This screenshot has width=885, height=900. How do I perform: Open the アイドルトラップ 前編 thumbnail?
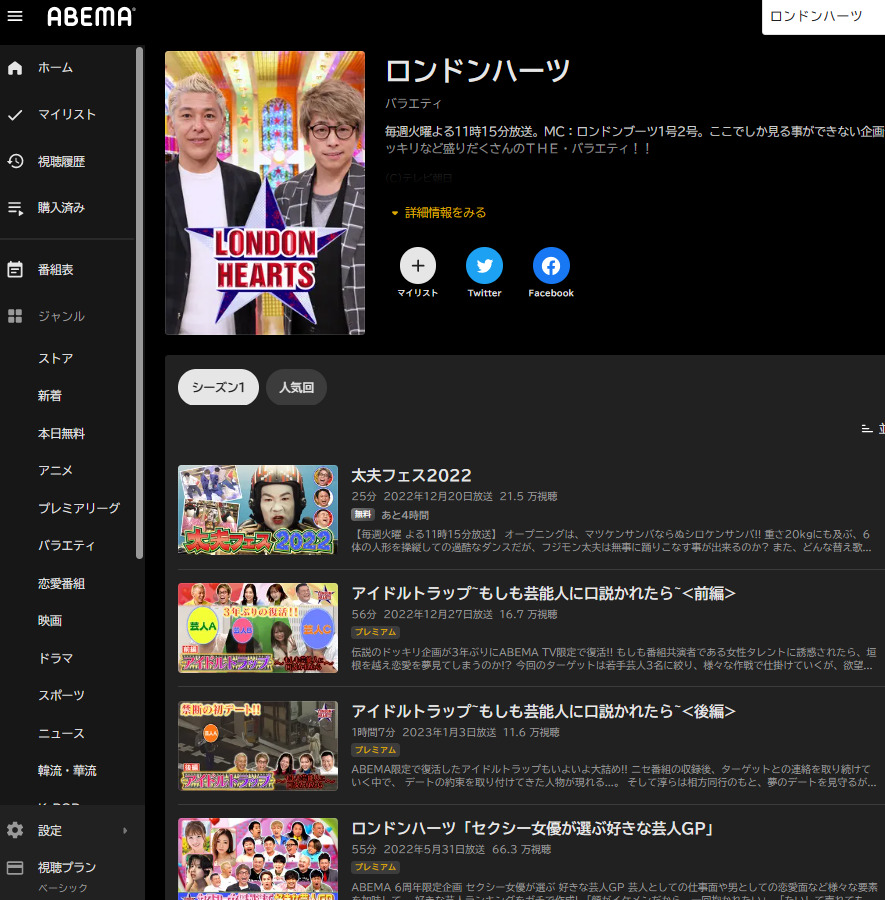pyautogui.click(x=258, y=628)
